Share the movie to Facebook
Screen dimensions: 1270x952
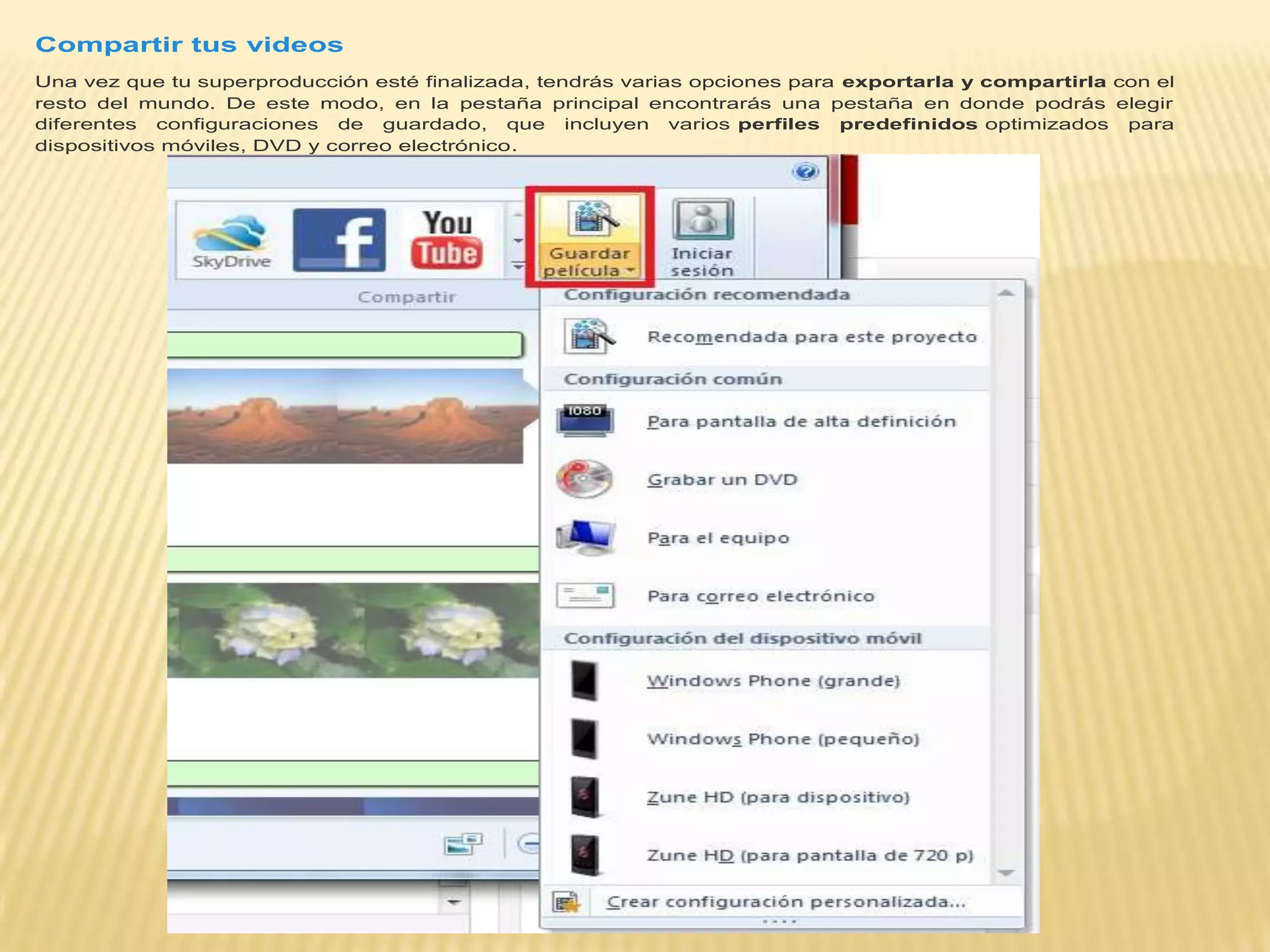pos(339,240)
